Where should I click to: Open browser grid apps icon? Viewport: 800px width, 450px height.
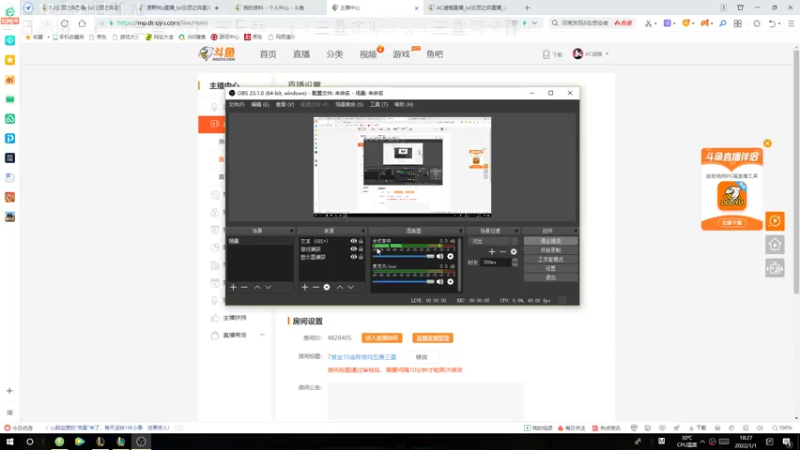pyautogui.click(x=738, y=23)
